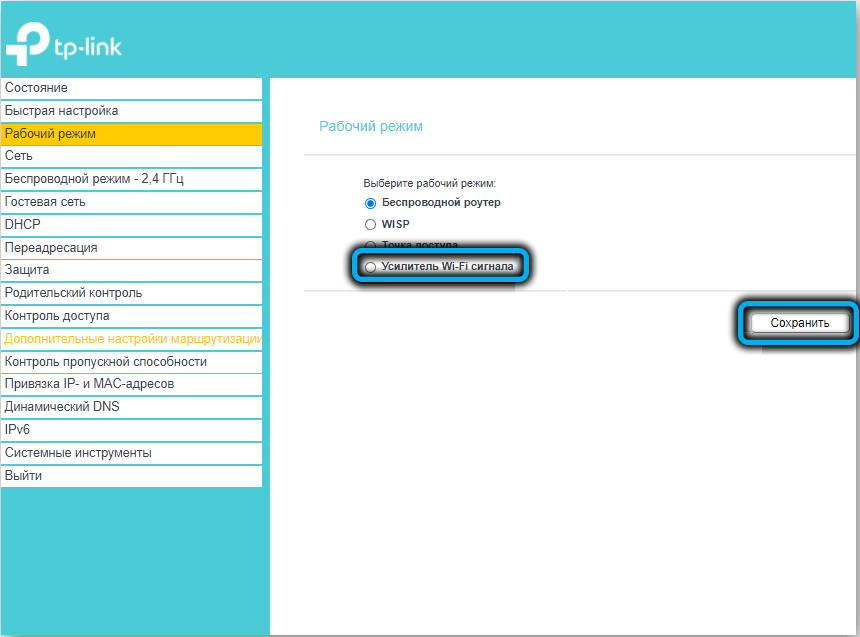Select the Точка доступа radio option
The height and width of the screenshot is (637, 860).
371,245
